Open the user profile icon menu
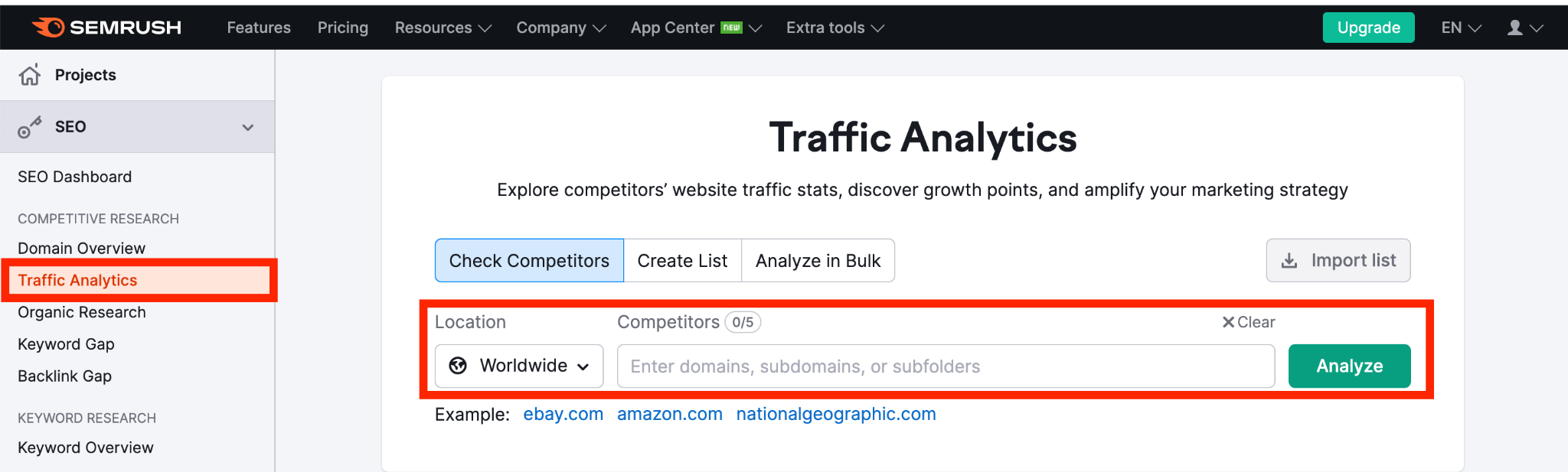The height and width of the screenshot is (472, 1568). point(1514,28)
